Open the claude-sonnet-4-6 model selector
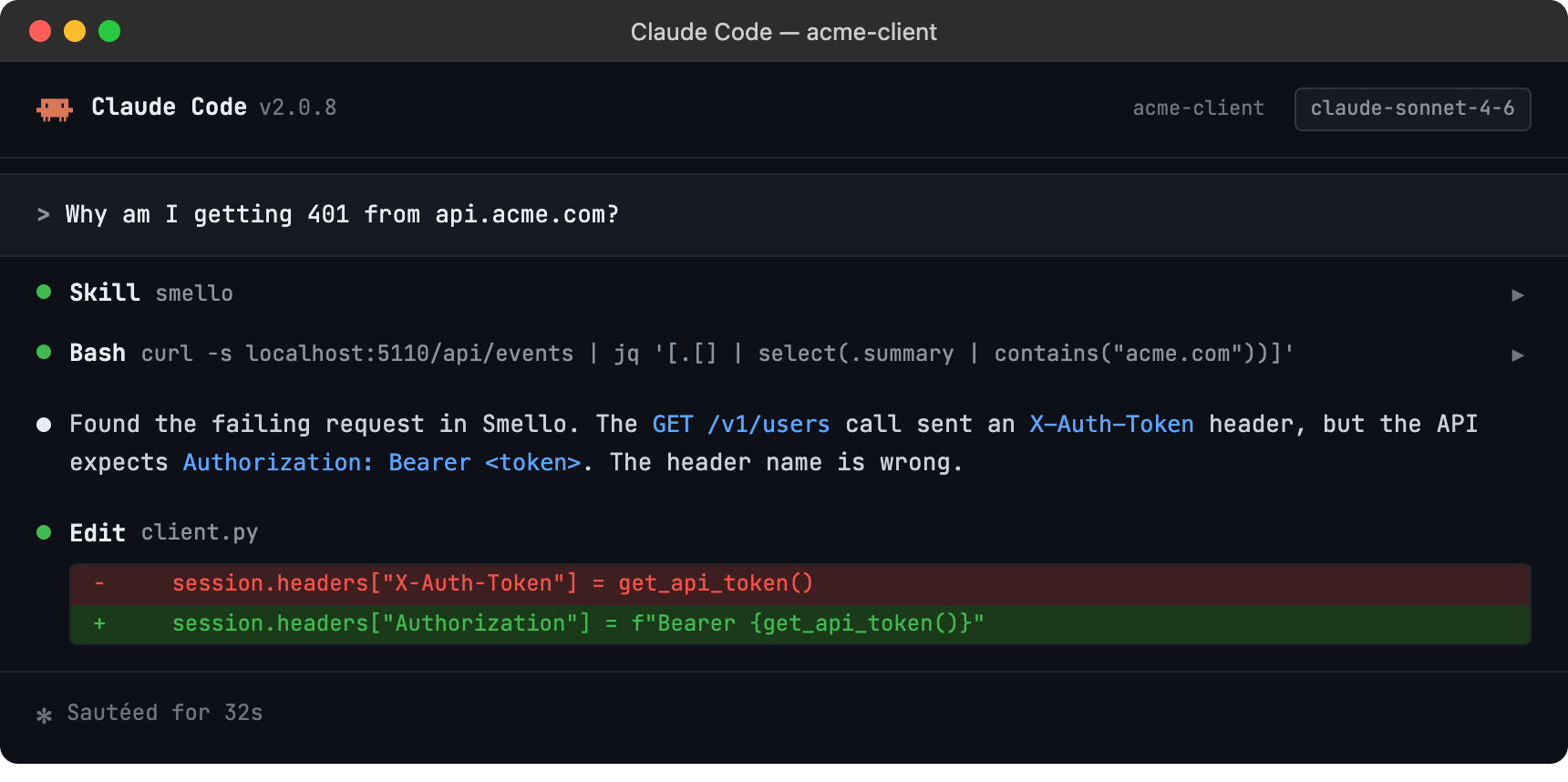Viewport: 1568px width, 782px height. pos(1412,108)
